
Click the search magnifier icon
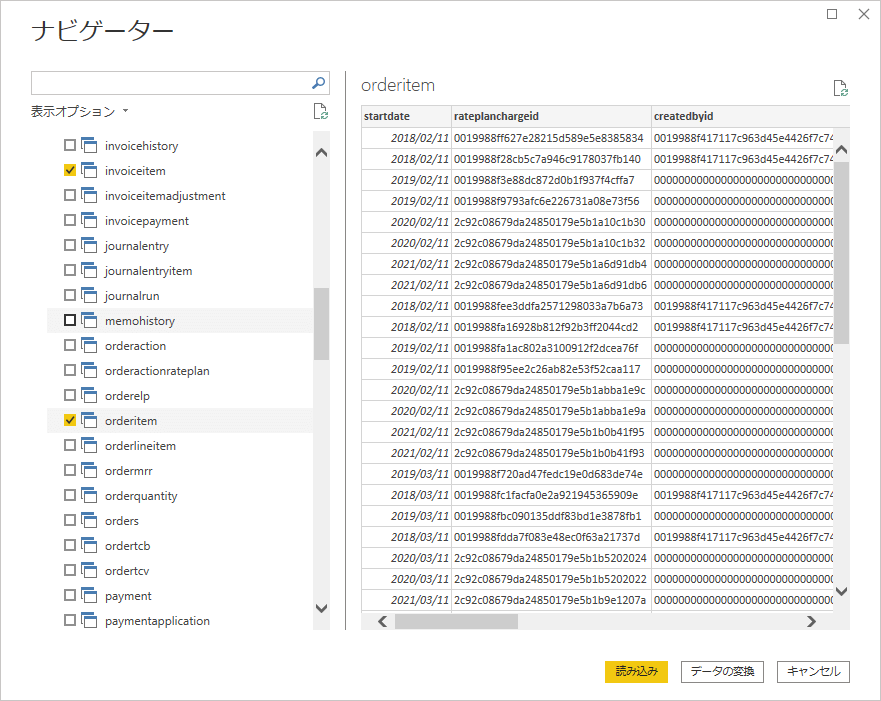[x=319, y=83]
